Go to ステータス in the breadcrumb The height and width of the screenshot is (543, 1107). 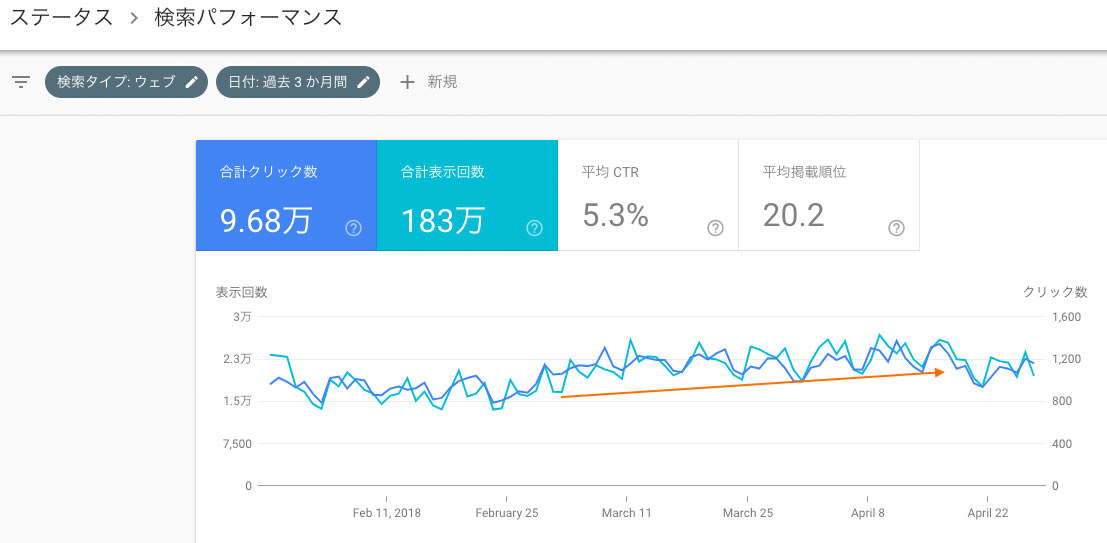59,17
